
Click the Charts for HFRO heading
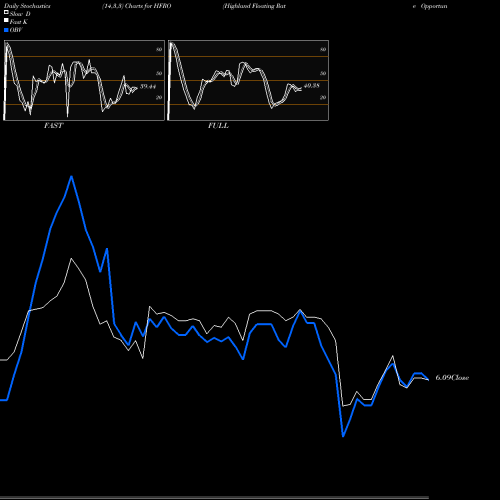pyautogui.click(x=148, y=6)
